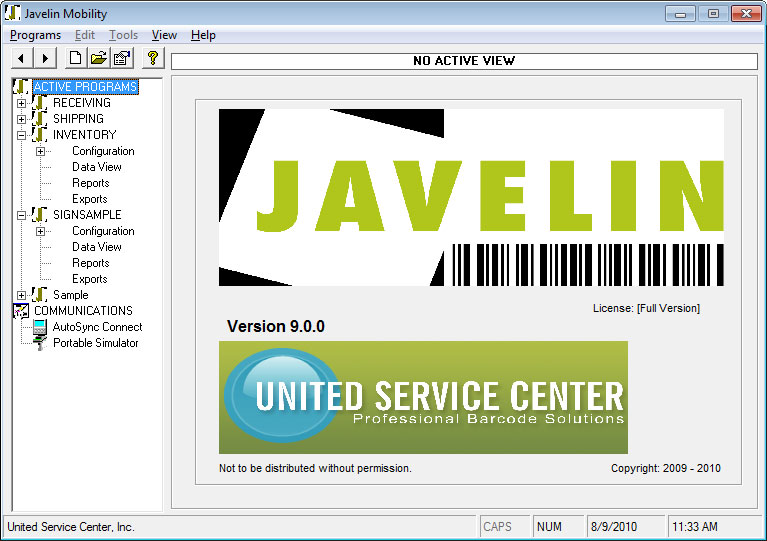Expand Configuration under INVENTORY
Viewport: 767px width, 541px height.
point(41,151)
